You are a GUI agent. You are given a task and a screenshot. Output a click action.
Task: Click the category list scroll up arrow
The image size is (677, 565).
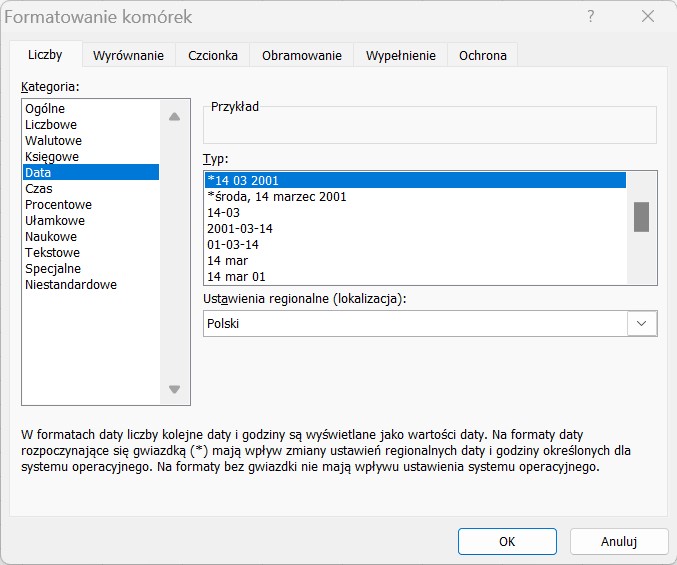pos(174,117)
